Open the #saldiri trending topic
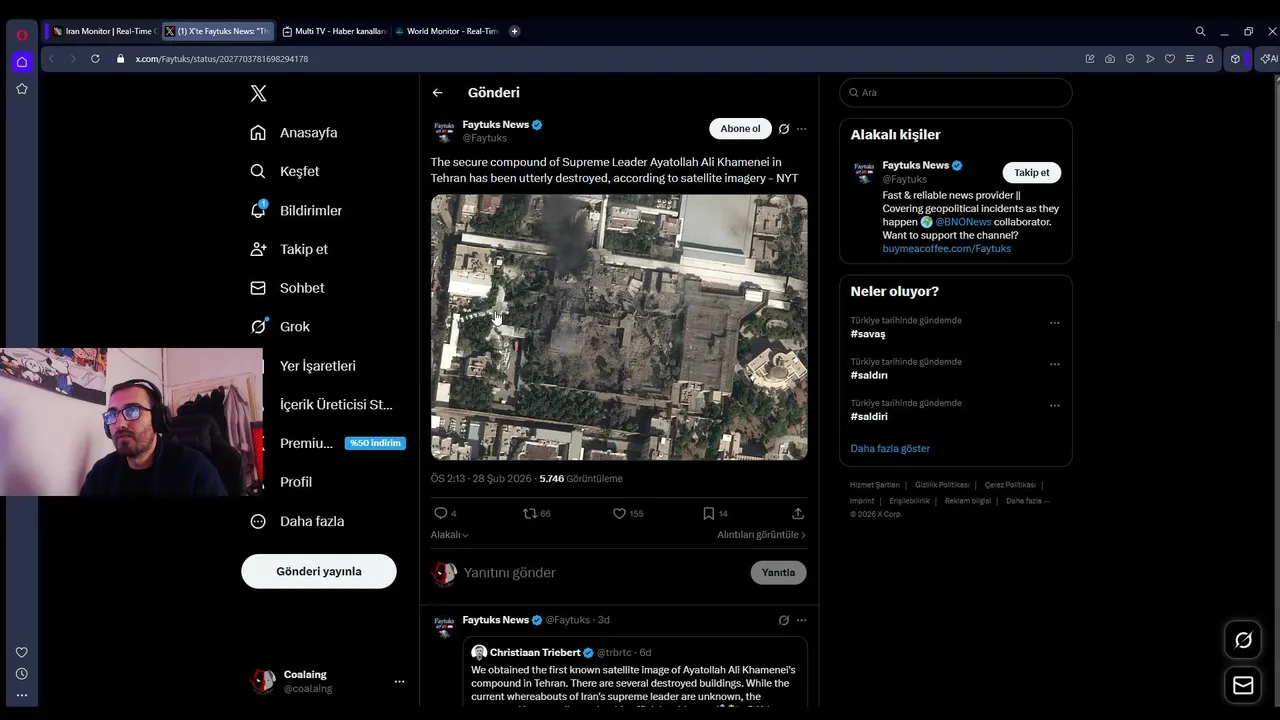This screenshot has height=720, width=1280. click(x=869, y=416)
